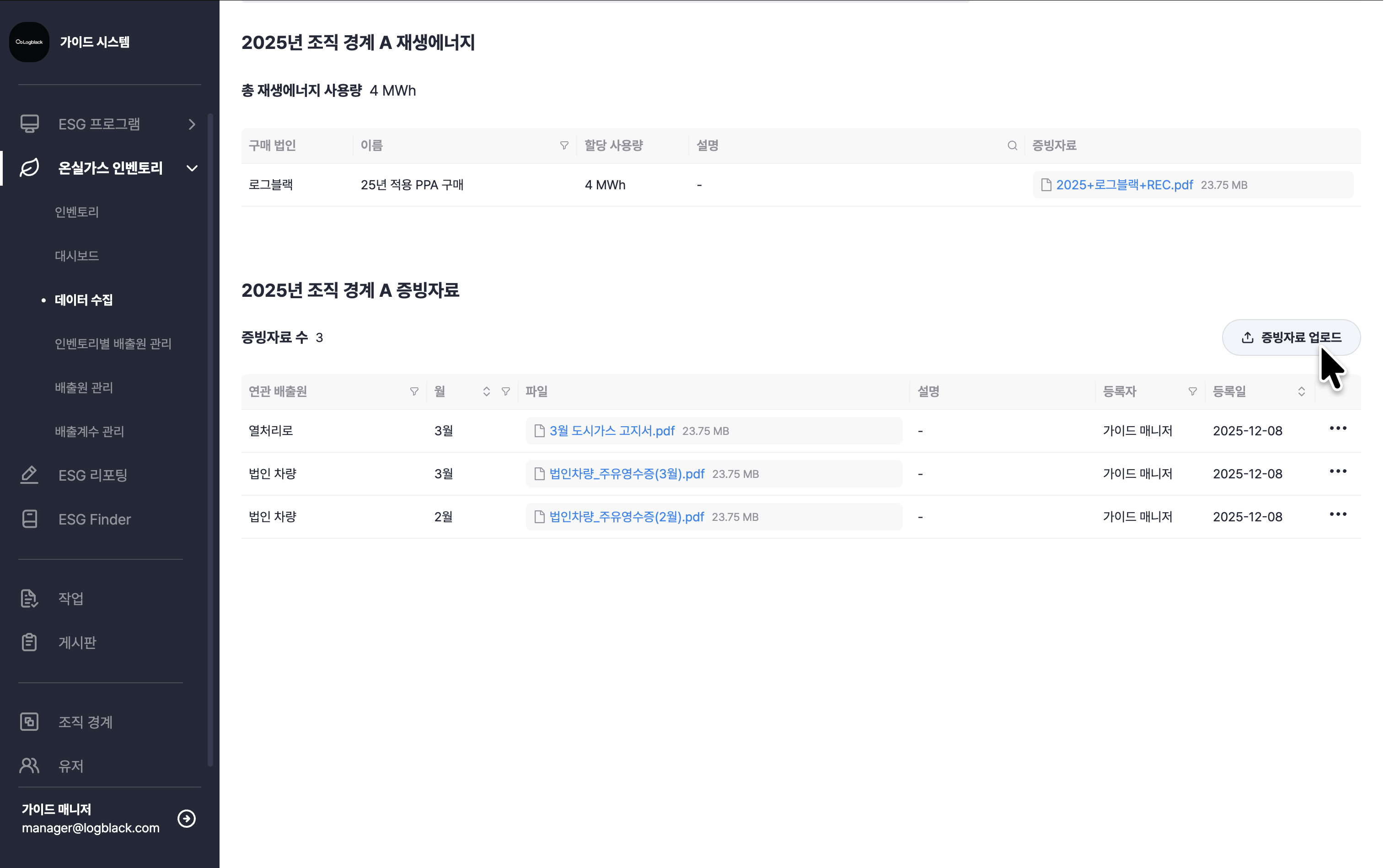Screen dimensions: 1384x868
Task: Expand the ESG 프로그램 menu chevron
Action: point(192,124)
